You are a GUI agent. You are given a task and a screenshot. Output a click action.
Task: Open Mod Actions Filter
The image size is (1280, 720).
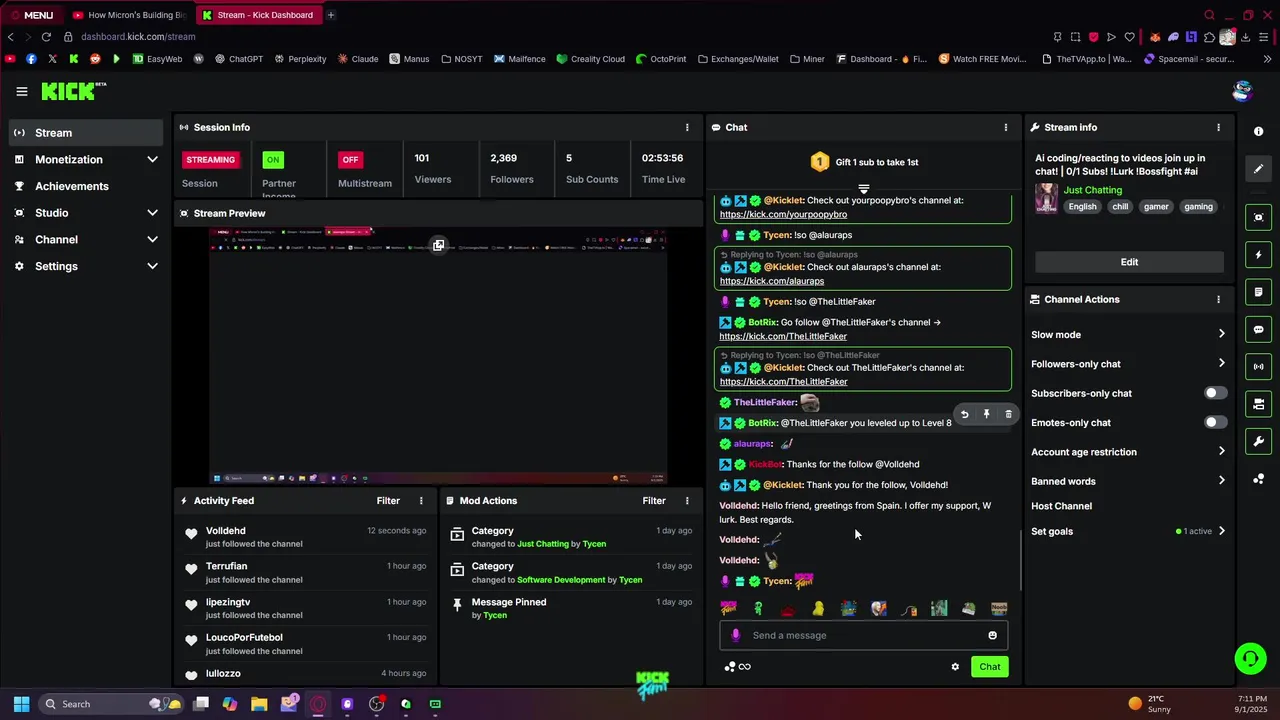click(x=654, y=500)
